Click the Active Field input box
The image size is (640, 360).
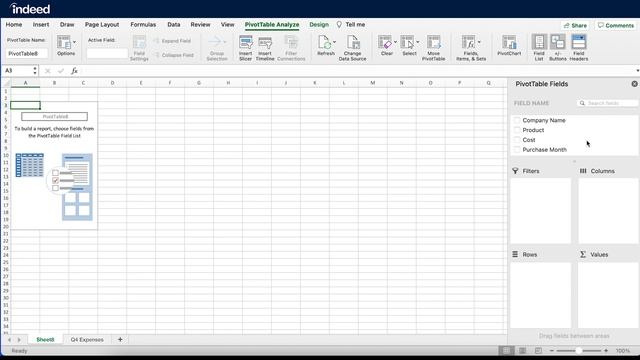[107, 53]
